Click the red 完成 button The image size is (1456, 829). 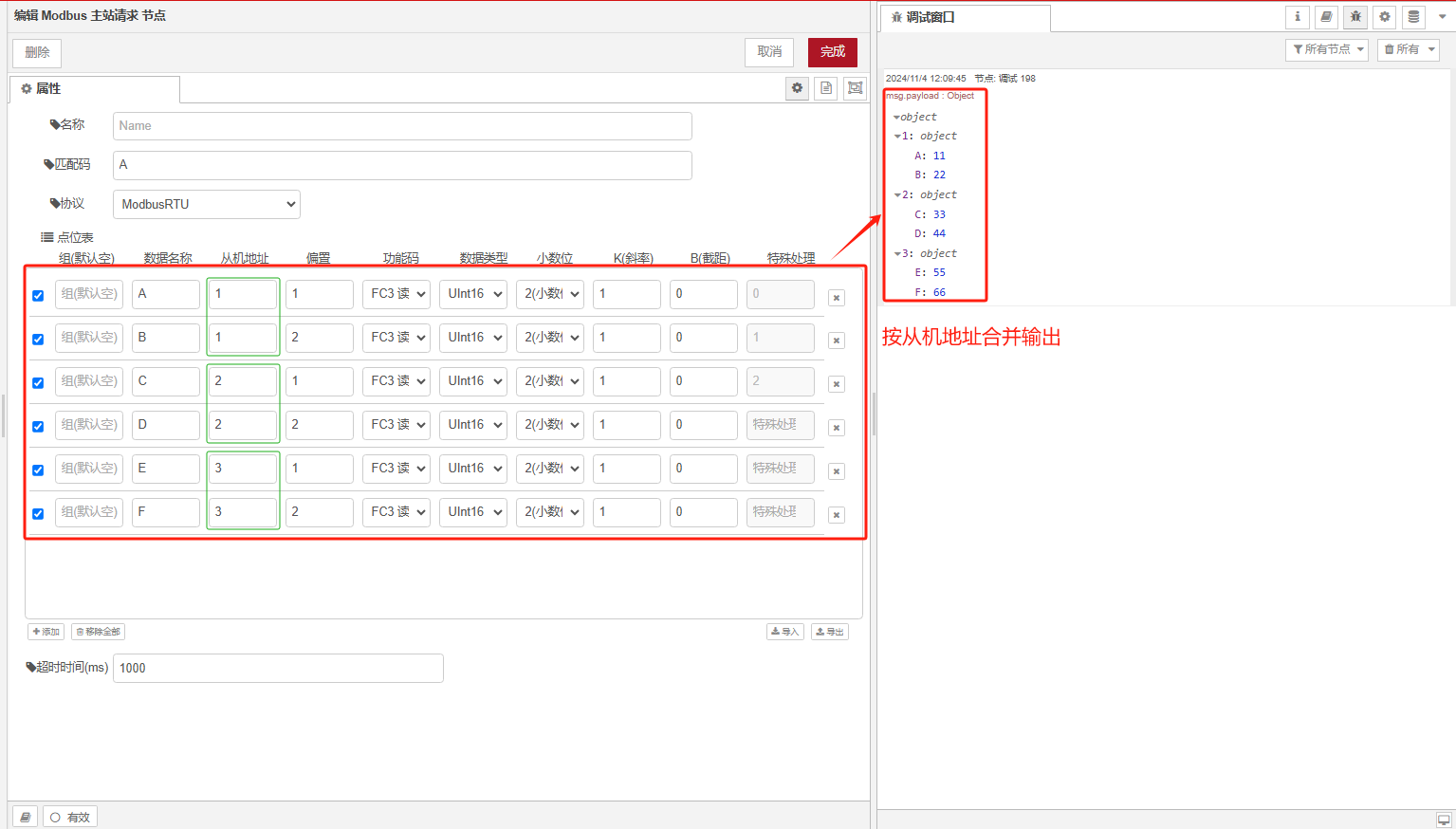(x=832, y=52)
